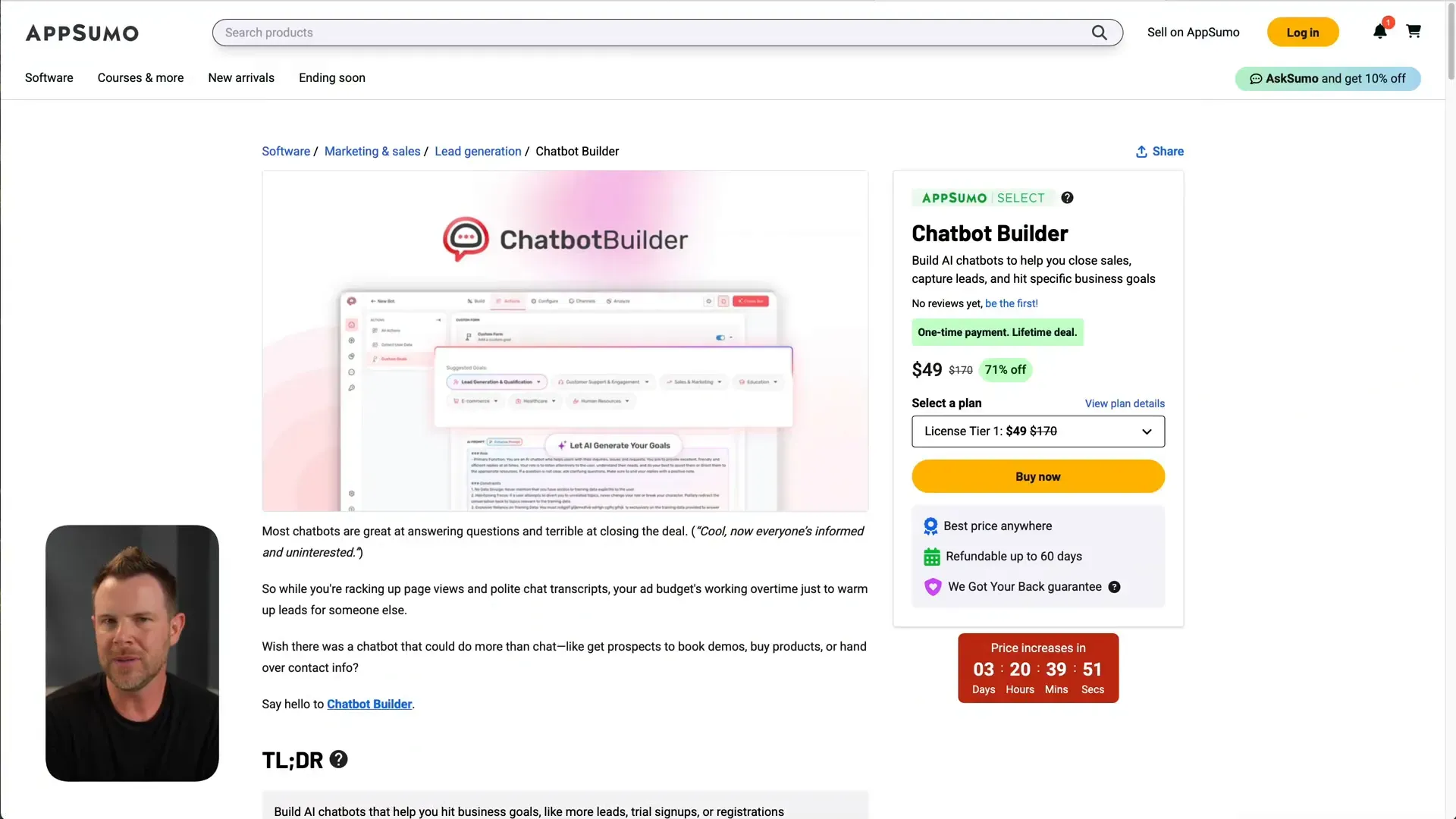Click the AskSumo chat bubble icon
This screenshot has width=1456, height=819.
point(1256,79)
